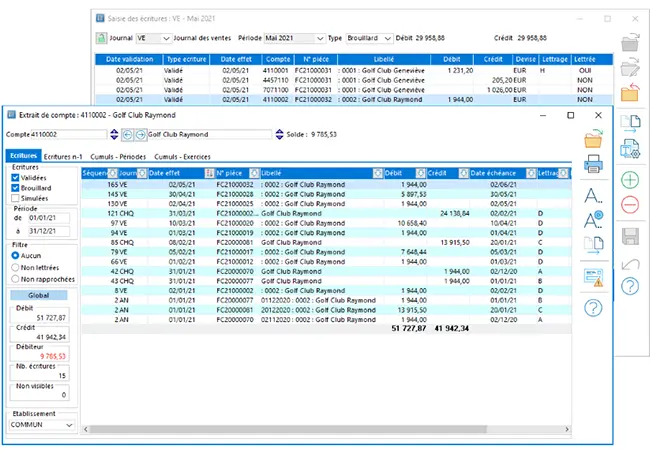Click the horizontal scrollbar of entries table
This screenshot has width=650, height=452.
coord(288,429)
